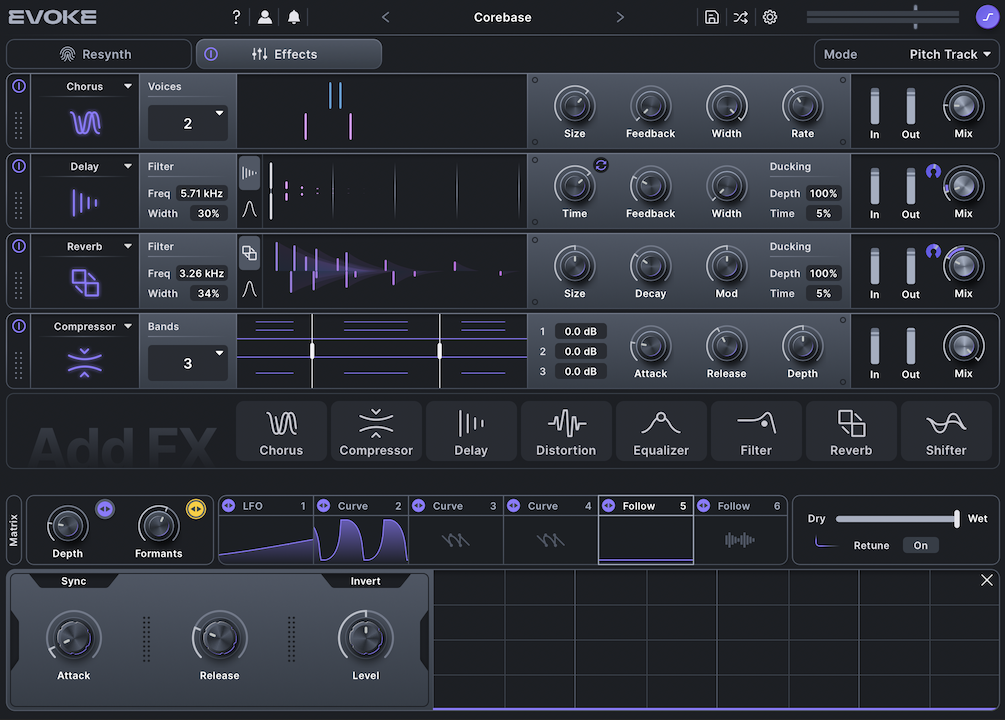Click the notifications bell icon
This screenshot has height=720, width=1005.
[294, 17]
